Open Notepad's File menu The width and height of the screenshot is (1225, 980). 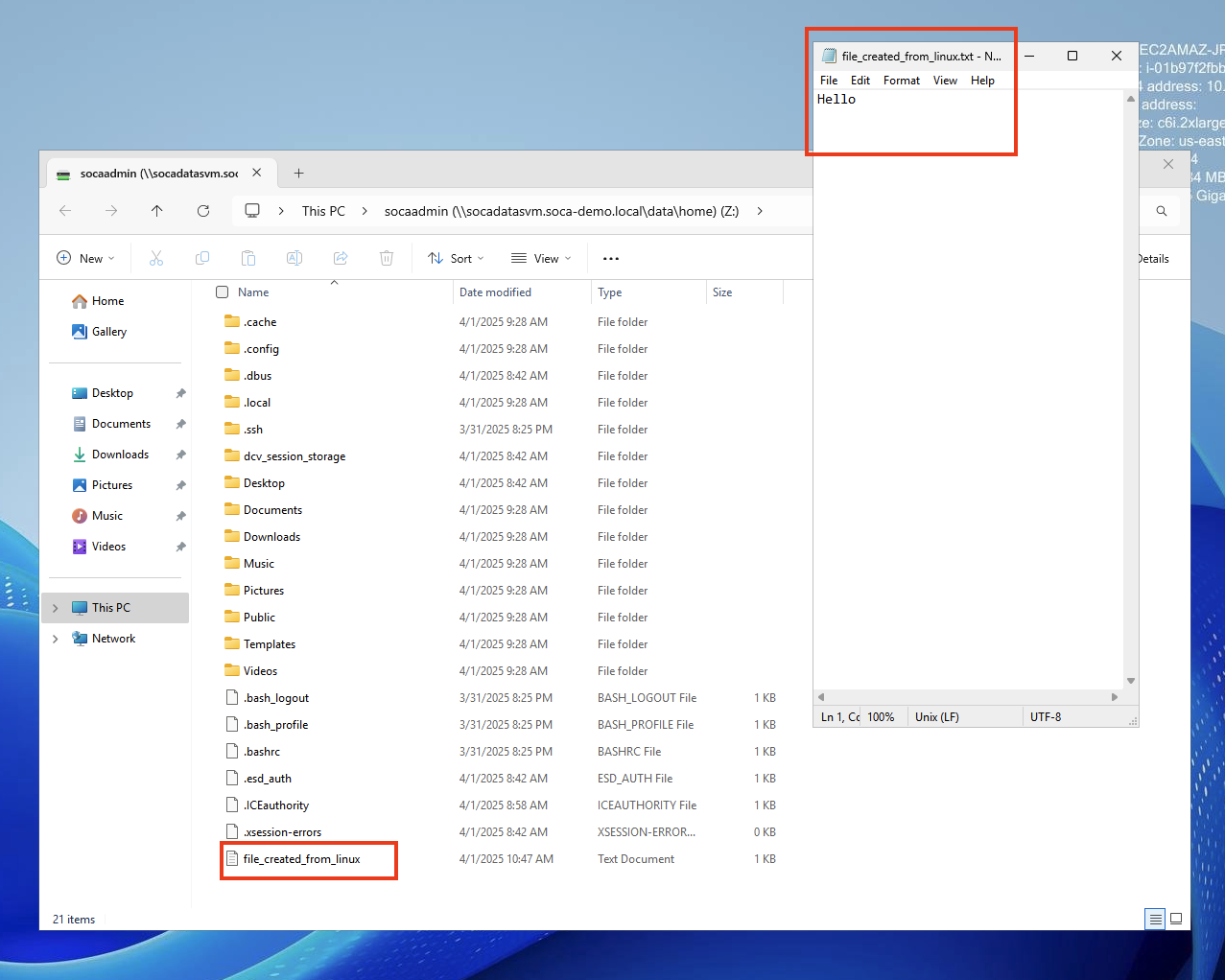tap(829, 81)
